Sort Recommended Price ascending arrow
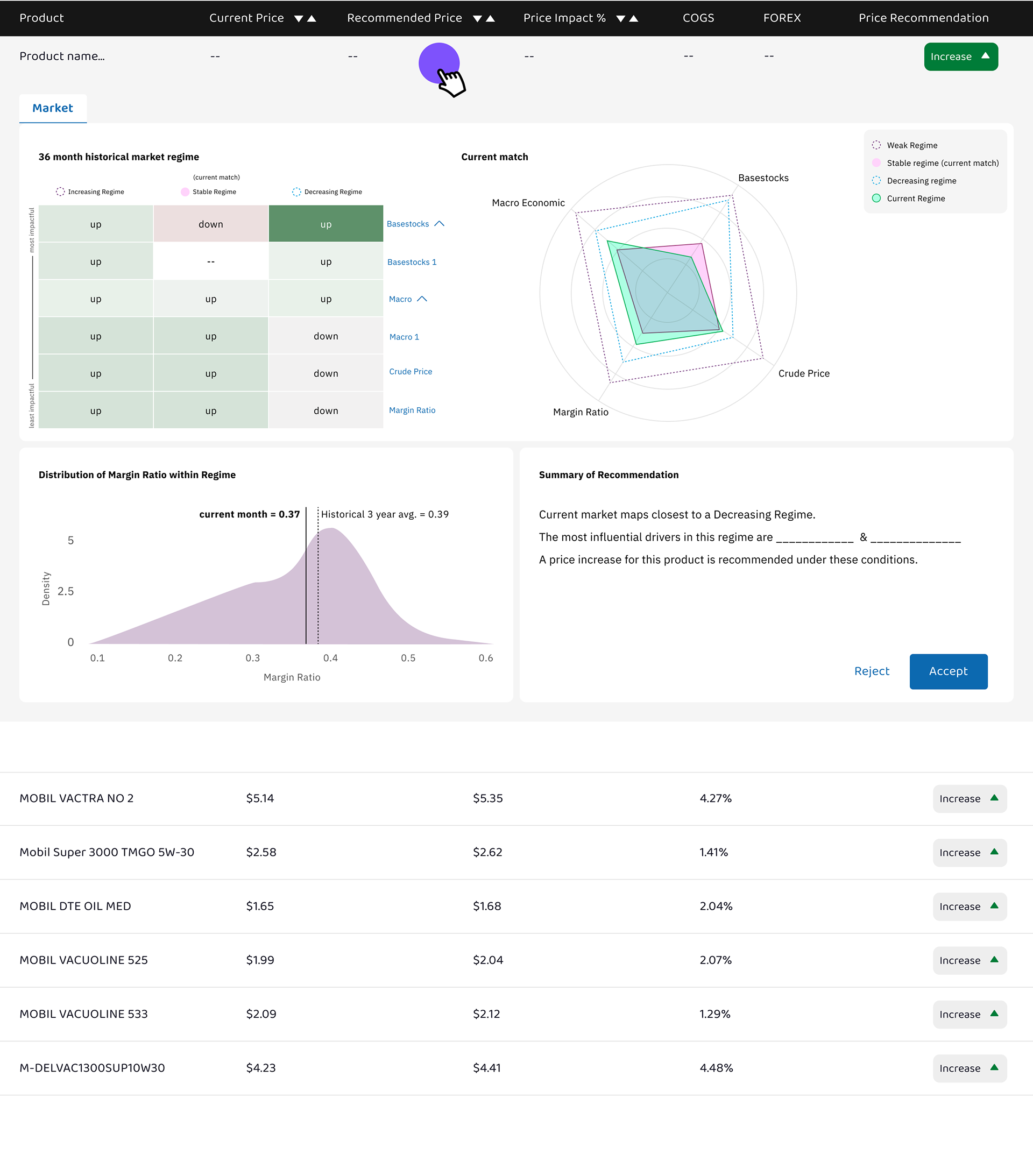 click(x=490, y=18)
